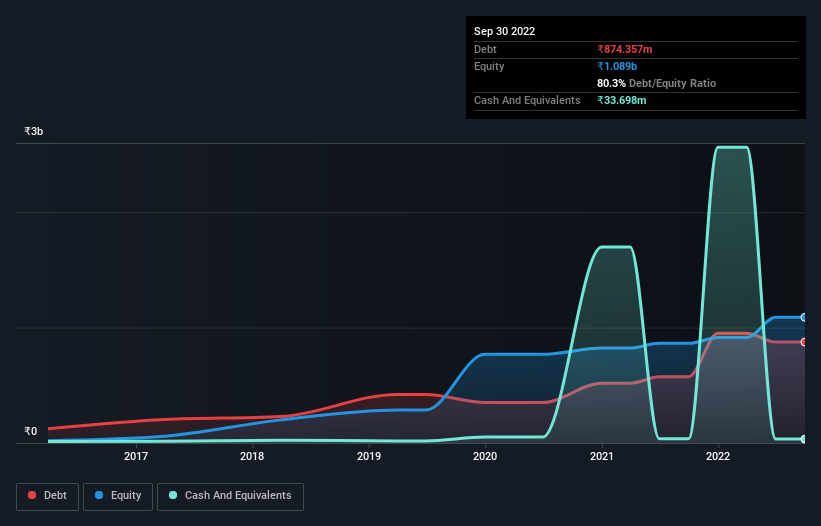This screenshot has height=526, width=821.
Task: Click Cash And Equivalents label in tooltip
Action: coord(527,100)
